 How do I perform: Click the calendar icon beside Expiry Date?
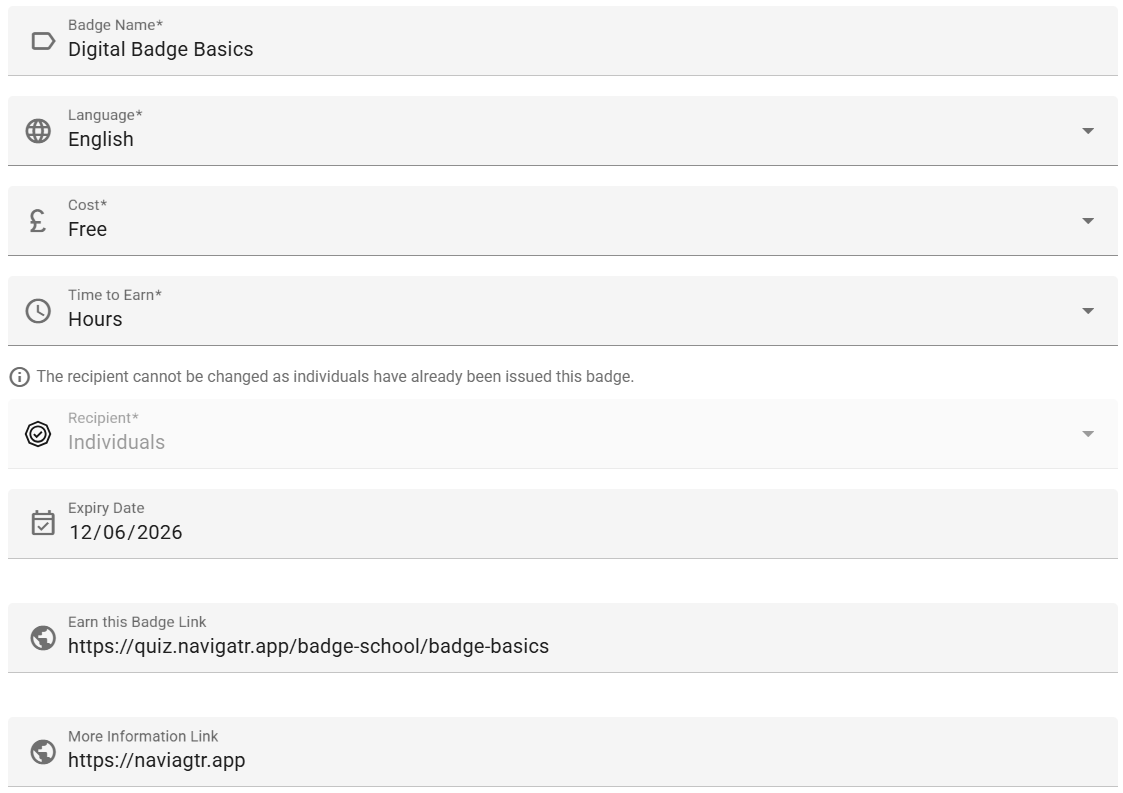[x=42, y=523]
